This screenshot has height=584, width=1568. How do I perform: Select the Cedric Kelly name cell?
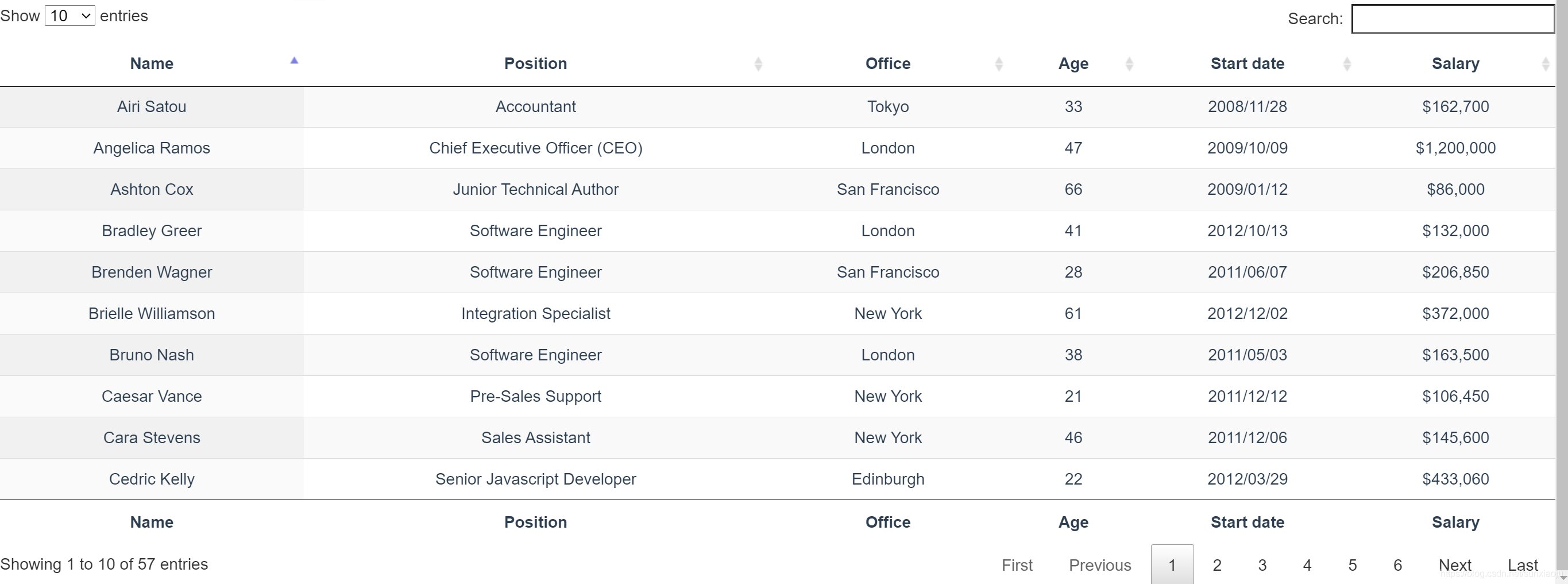click(152, 479)
